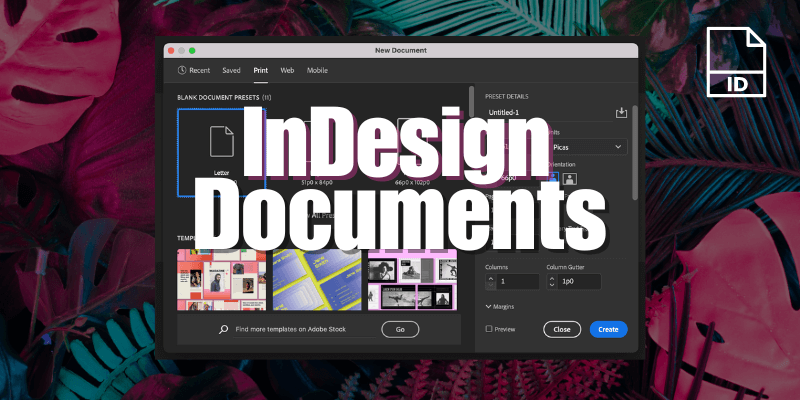Open the pink magazine template thumbnail
Screen dimensions: 800x400
pyautogui.click(x=221, y=280)
